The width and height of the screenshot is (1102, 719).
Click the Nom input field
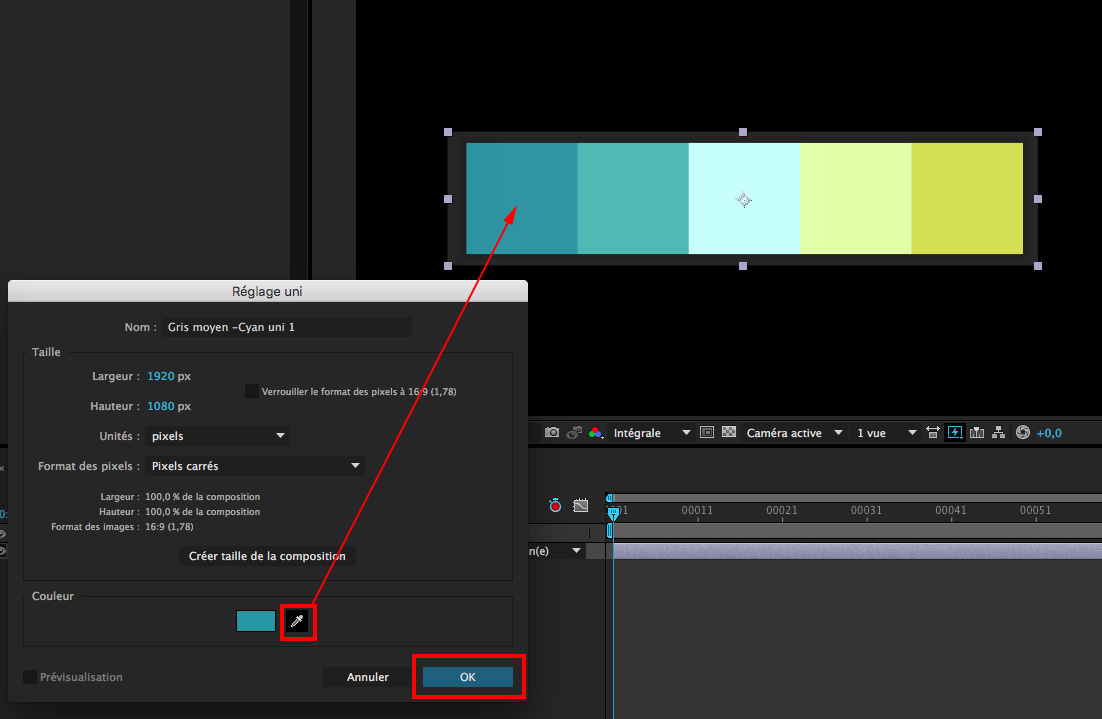point(287,327)
